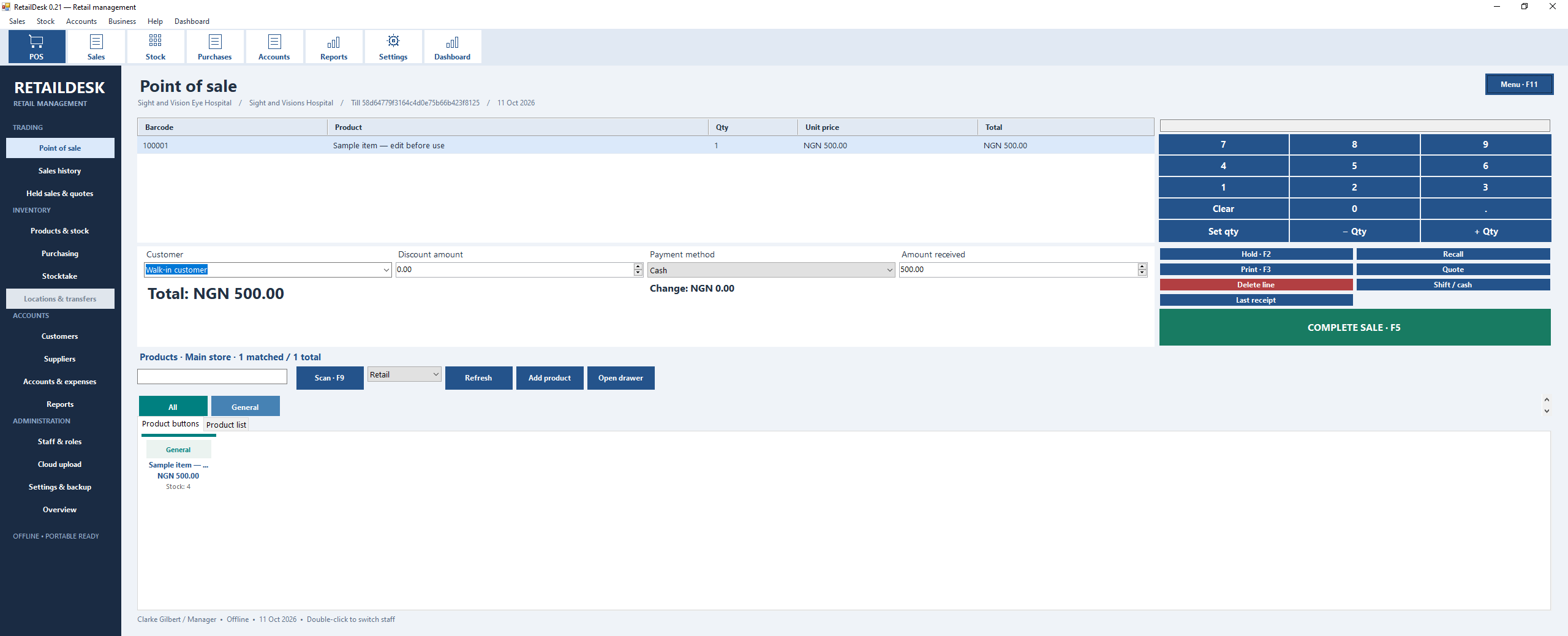Switch to the Product list tab
Viewport: 1568px width, 636px height.
tap(226, 425)
